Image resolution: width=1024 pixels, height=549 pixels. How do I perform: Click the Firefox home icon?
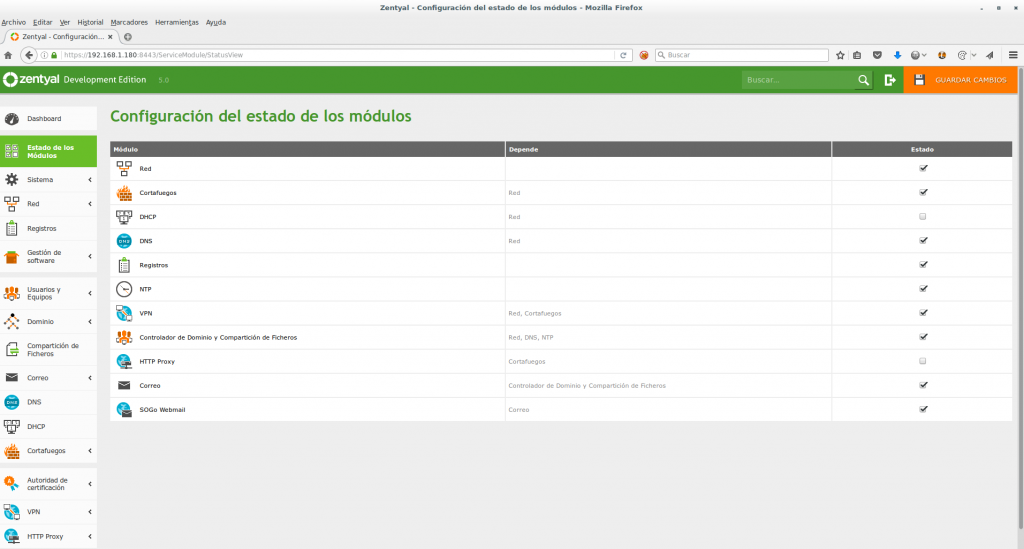(x=8, y=55)
